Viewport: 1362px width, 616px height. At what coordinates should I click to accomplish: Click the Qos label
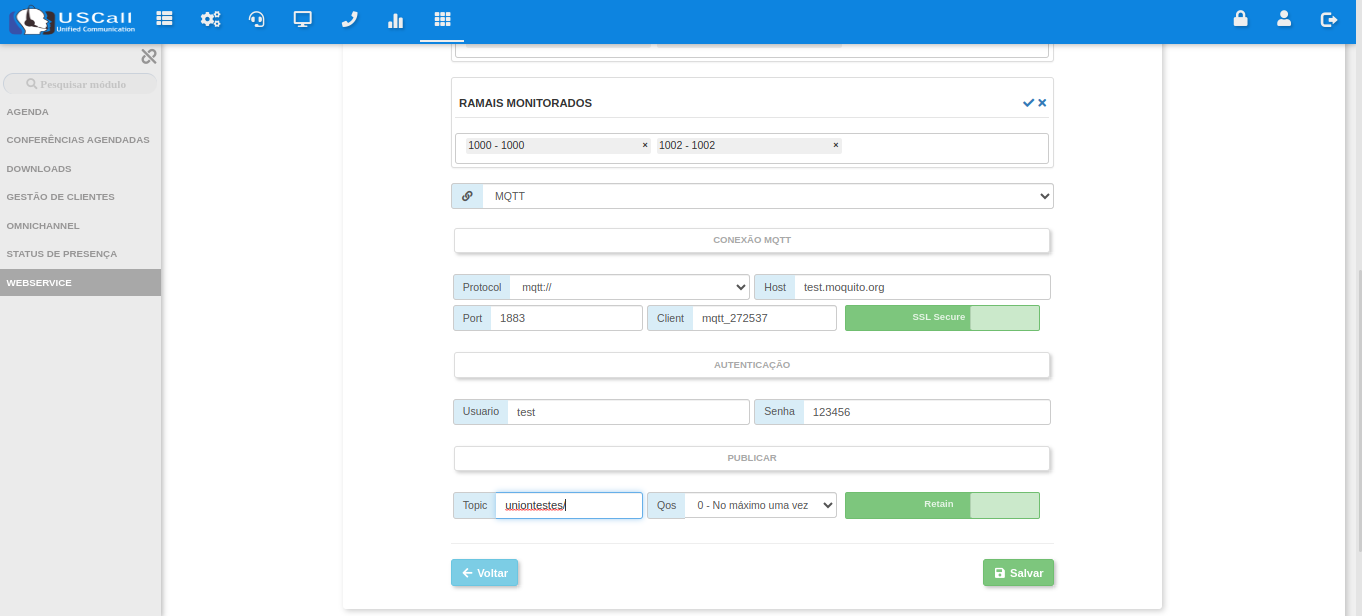click(666, 505)
